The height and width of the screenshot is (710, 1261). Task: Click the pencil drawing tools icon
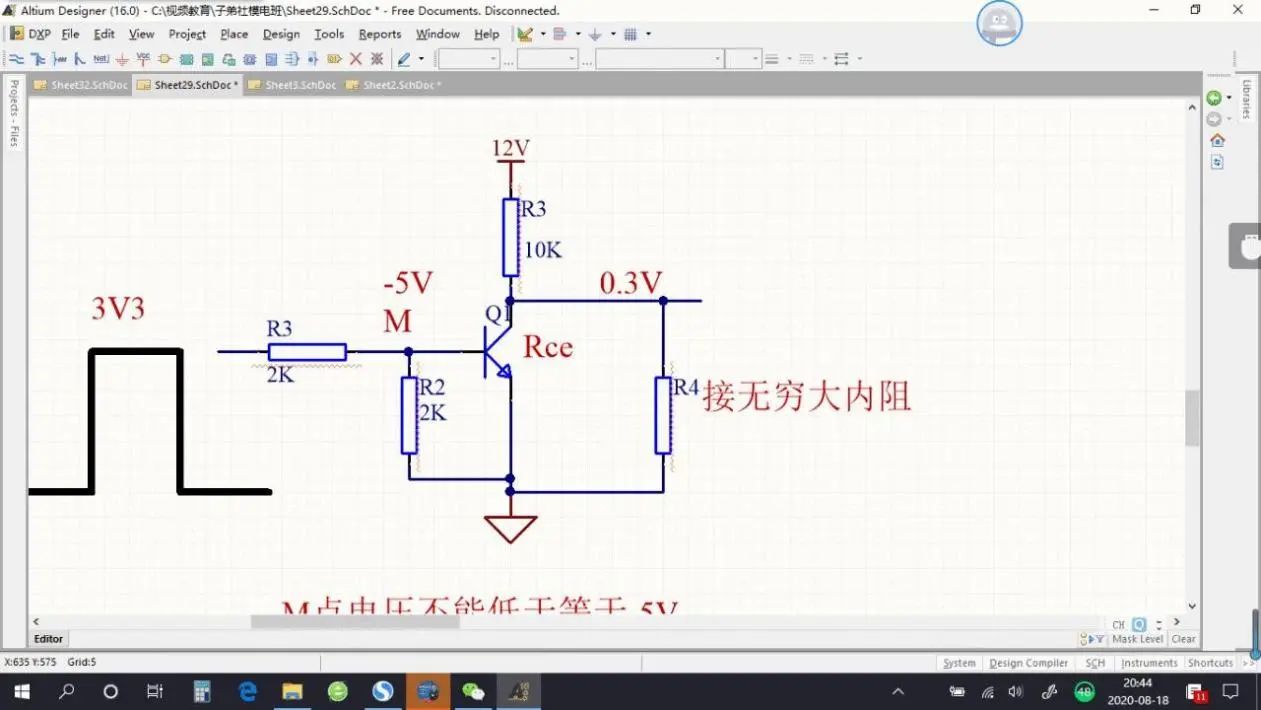403,59
